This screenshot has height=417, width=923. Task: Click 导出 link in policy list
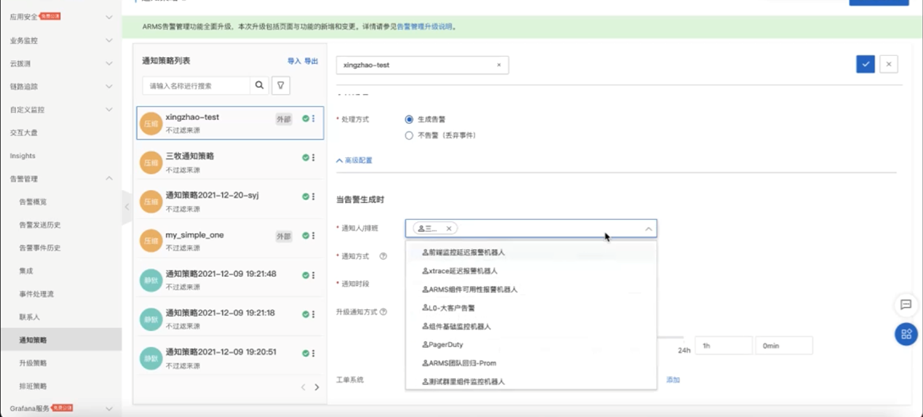[x=311, y=61]
